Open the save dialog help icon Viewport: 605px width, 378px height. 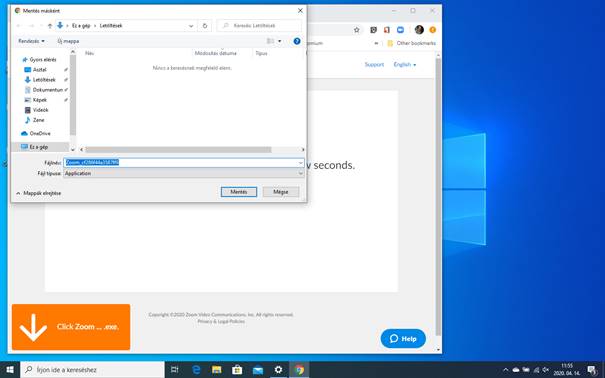click(297, 41)
